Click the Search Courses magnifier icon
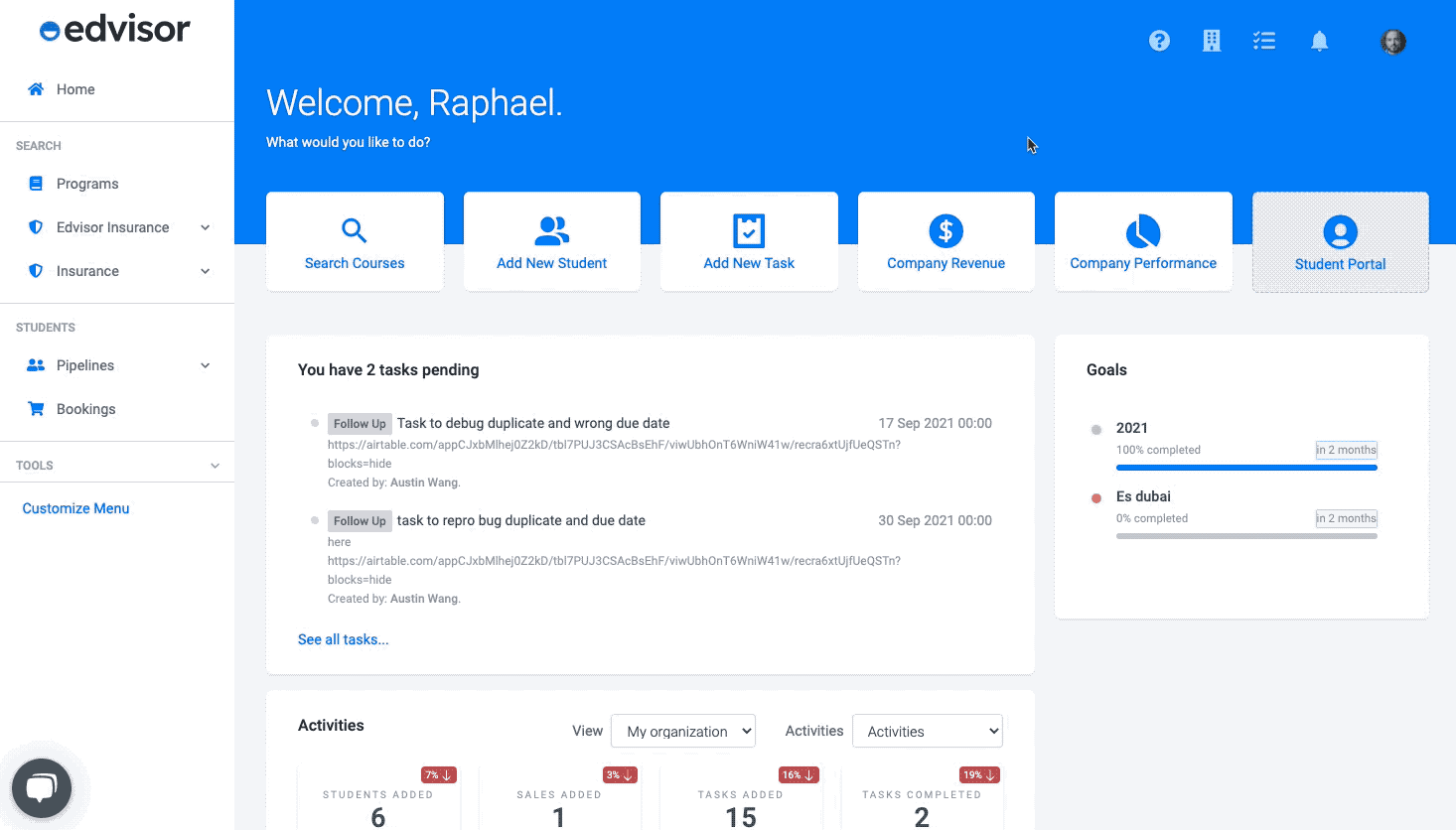This screenshot has height=830, width=1456. [x=355, y=230]
